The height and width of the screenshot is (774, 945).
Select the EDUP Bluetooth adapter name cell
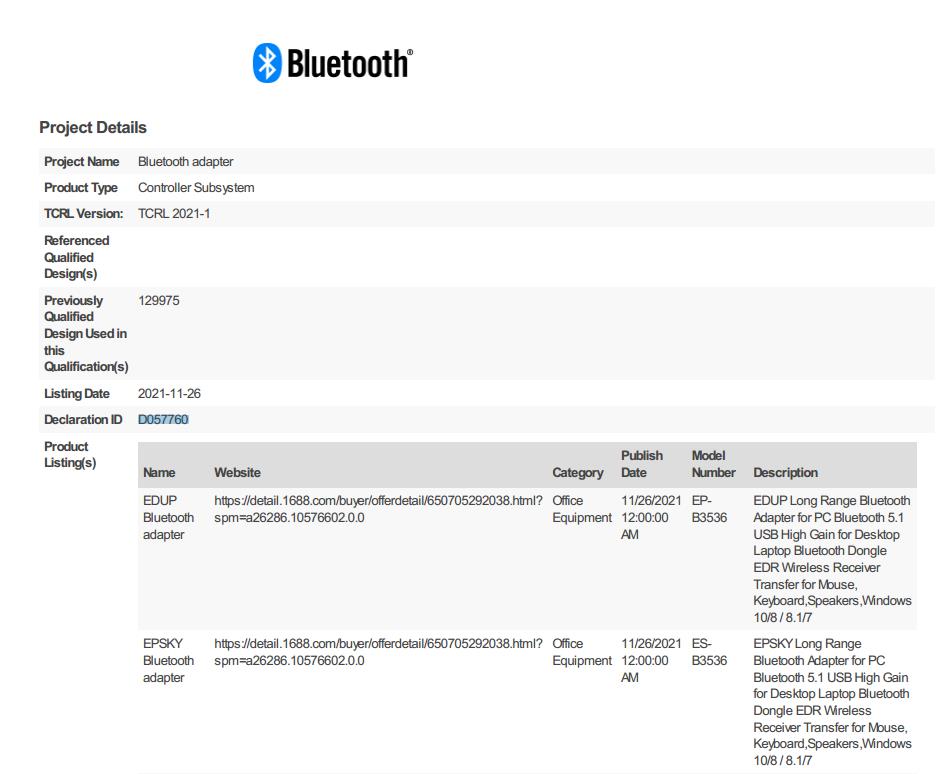pyautogui.click(x=168, y=517)
